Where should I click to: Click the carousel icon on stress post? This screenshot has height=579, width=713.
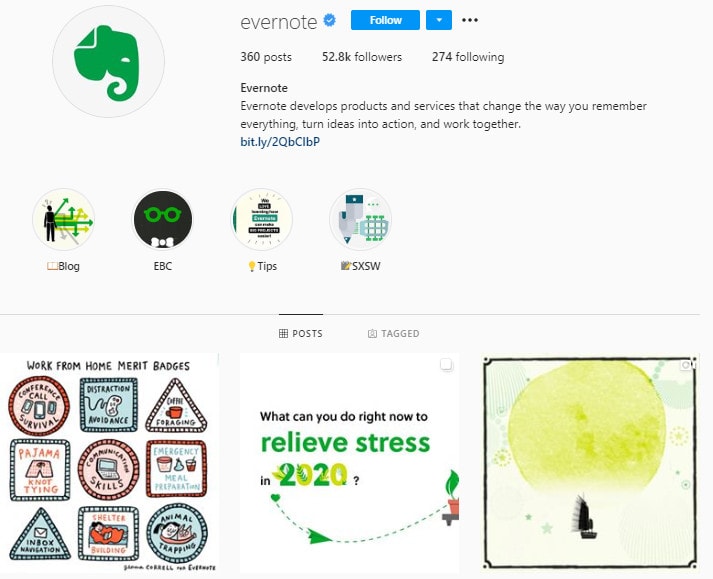coord(447,365)
